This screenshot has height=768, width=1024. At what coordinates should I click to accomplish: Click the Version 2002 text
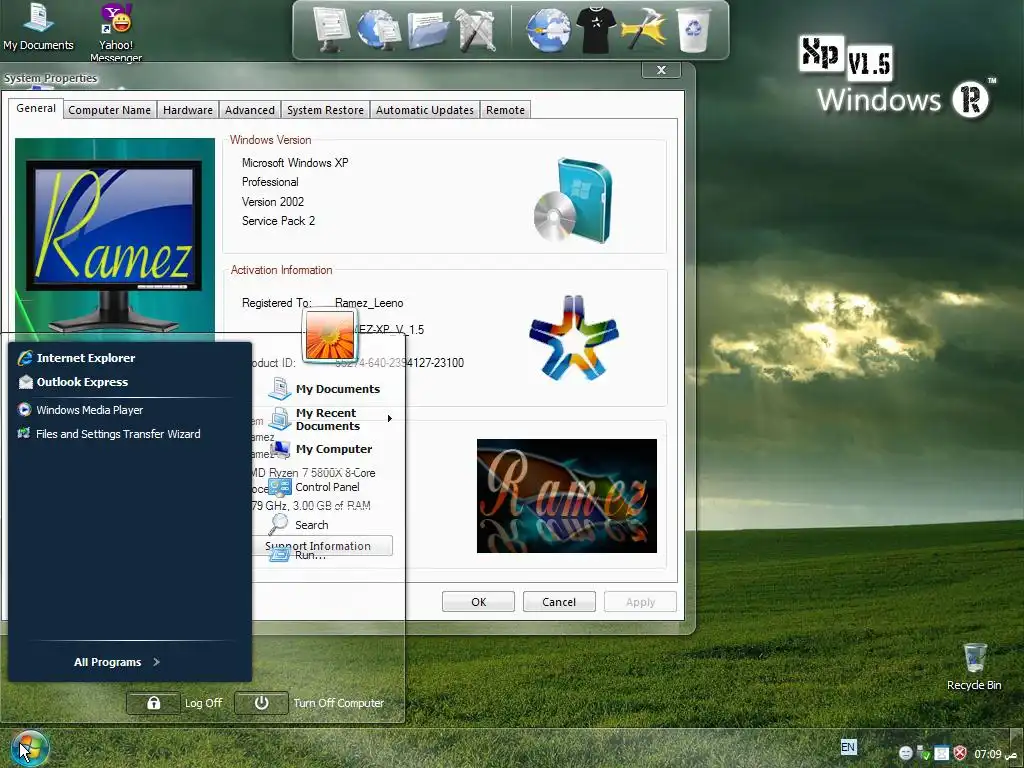[273, 202]
